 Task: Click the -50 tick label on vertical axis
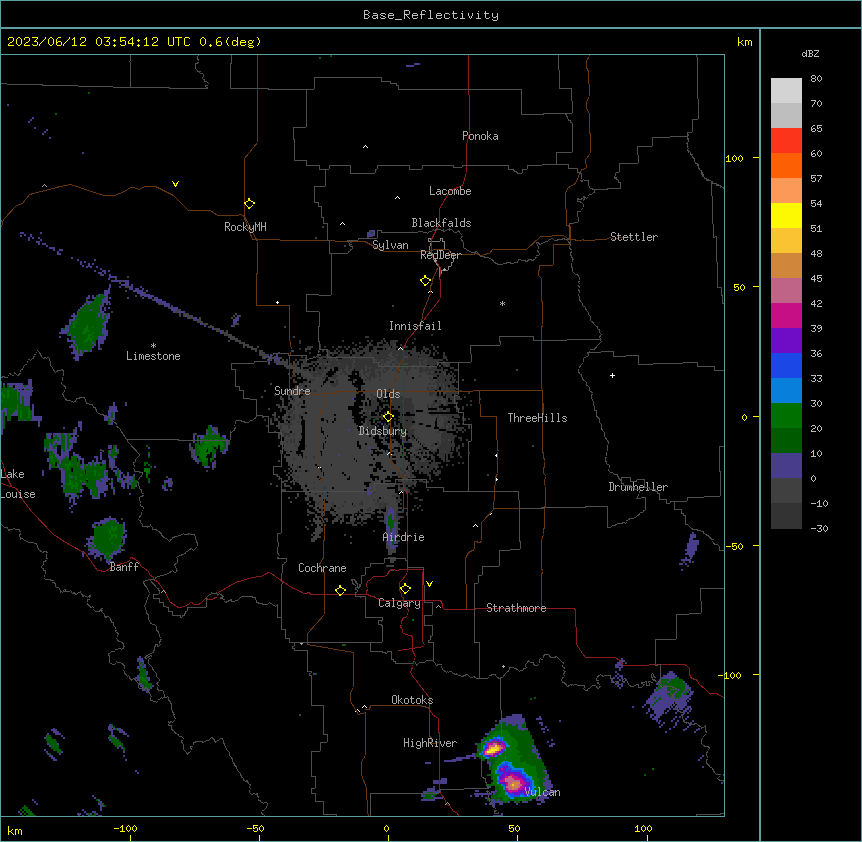734,546
